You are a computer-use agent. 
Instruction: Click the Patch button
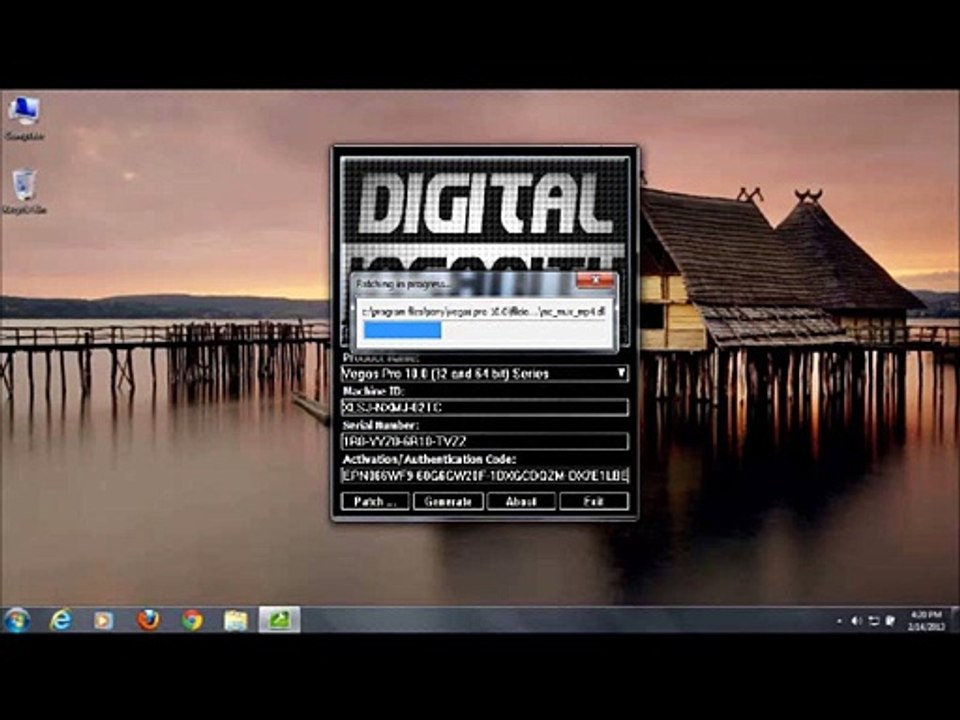pyautogui.click(x=375, y=501)
